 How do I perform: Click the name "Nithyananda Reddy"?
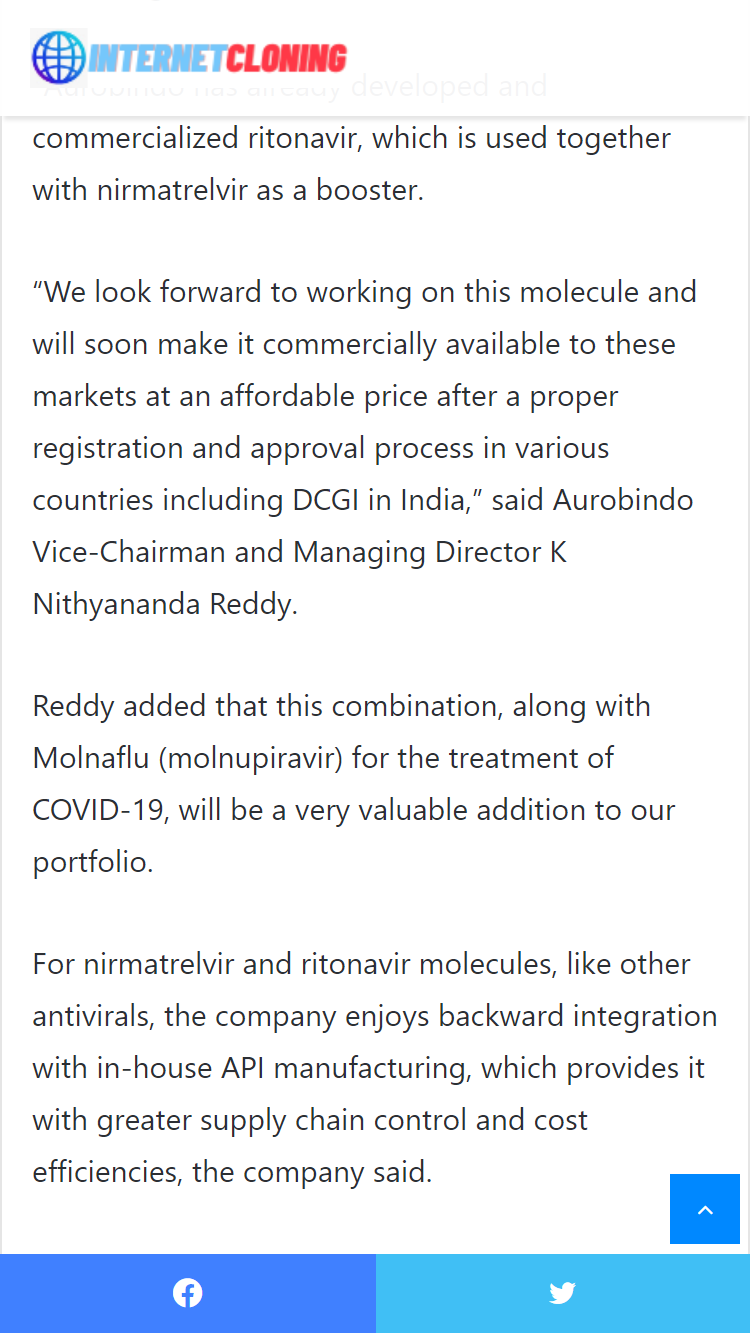click(165, 604)
